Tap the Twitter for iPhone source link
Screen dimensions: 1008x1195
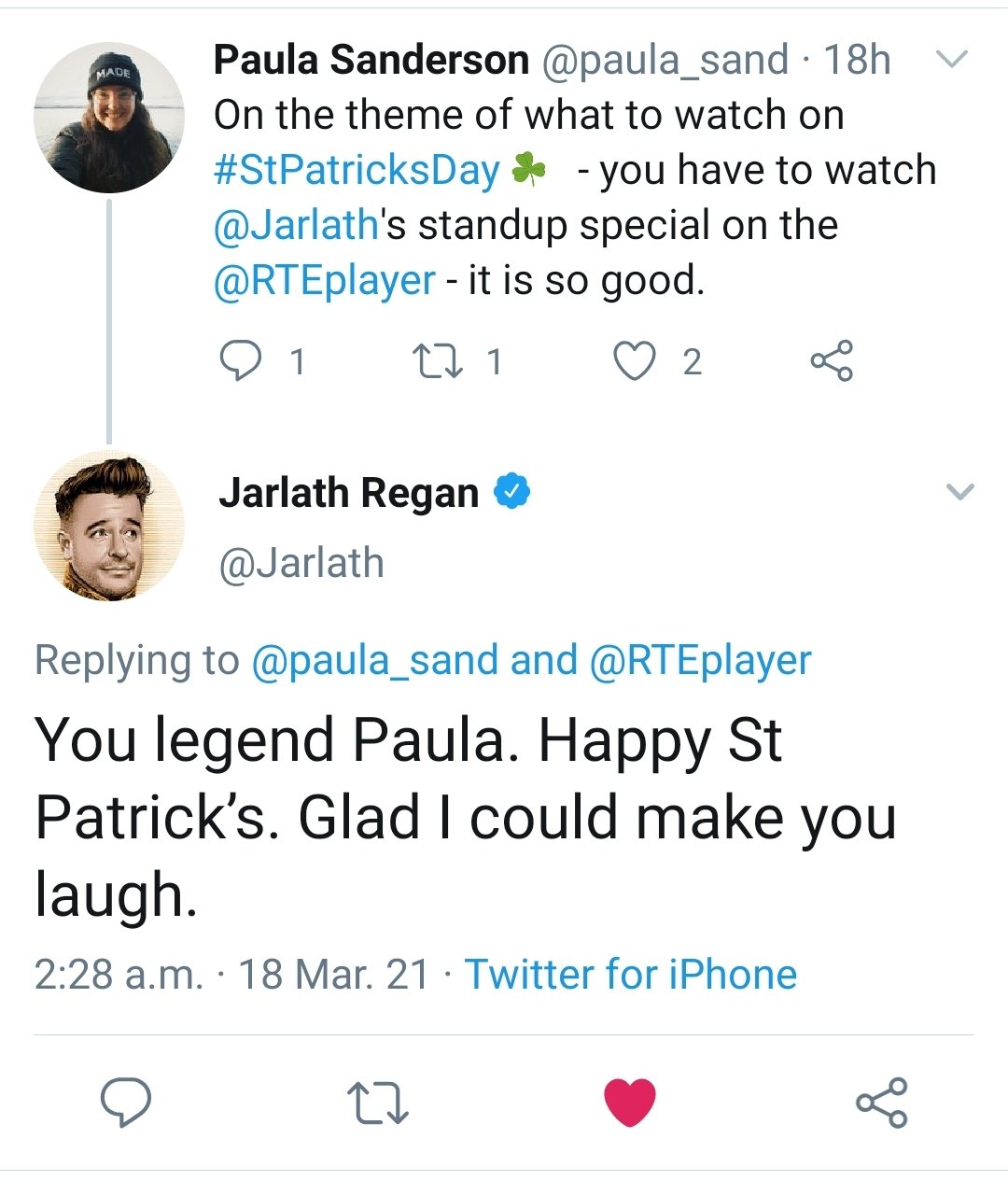click(x=631, y=975)
